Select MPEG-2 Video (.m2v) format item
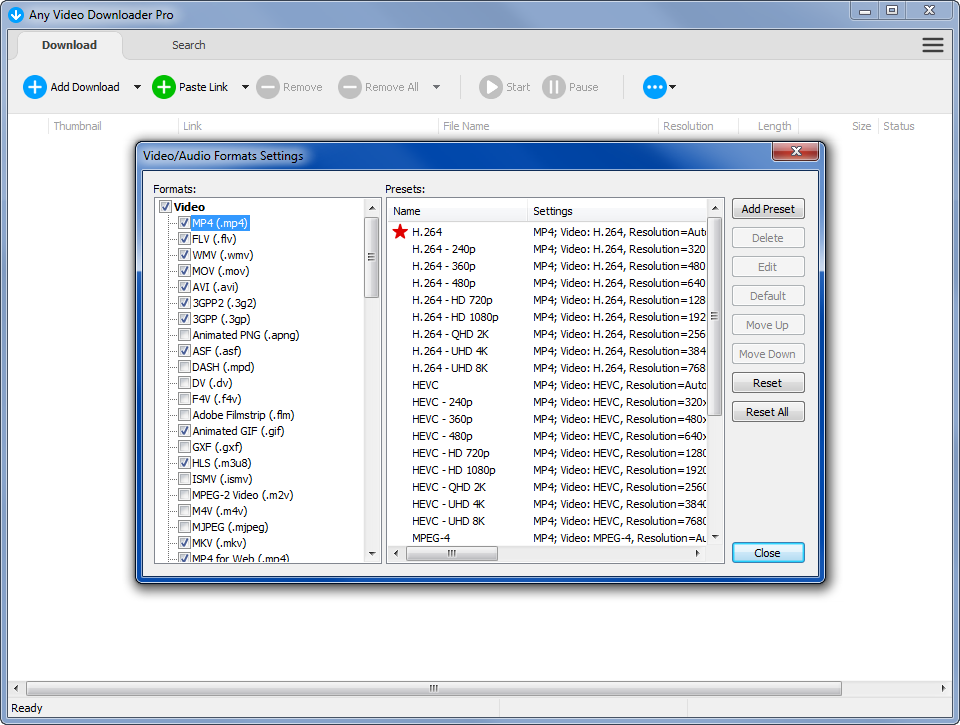 [242, 495]
